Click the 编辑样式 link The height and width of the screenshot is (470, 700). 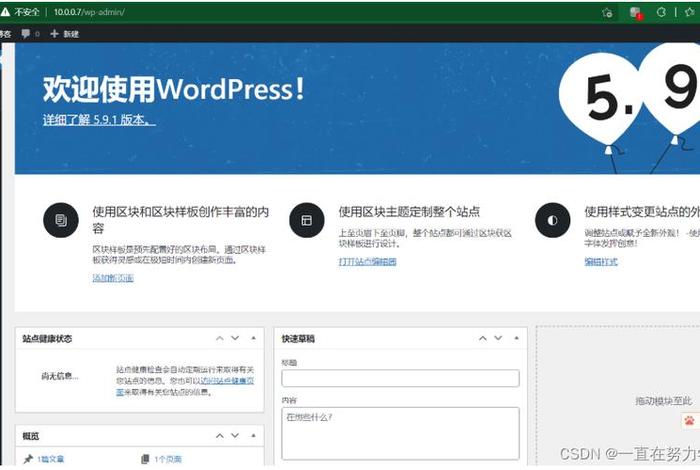(601, 262)
